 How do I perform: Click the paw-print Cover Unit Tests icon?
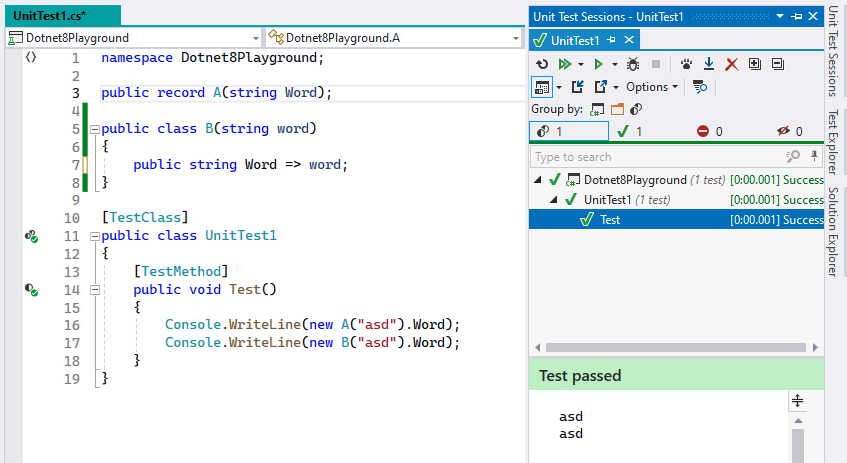tap(686, 64)
